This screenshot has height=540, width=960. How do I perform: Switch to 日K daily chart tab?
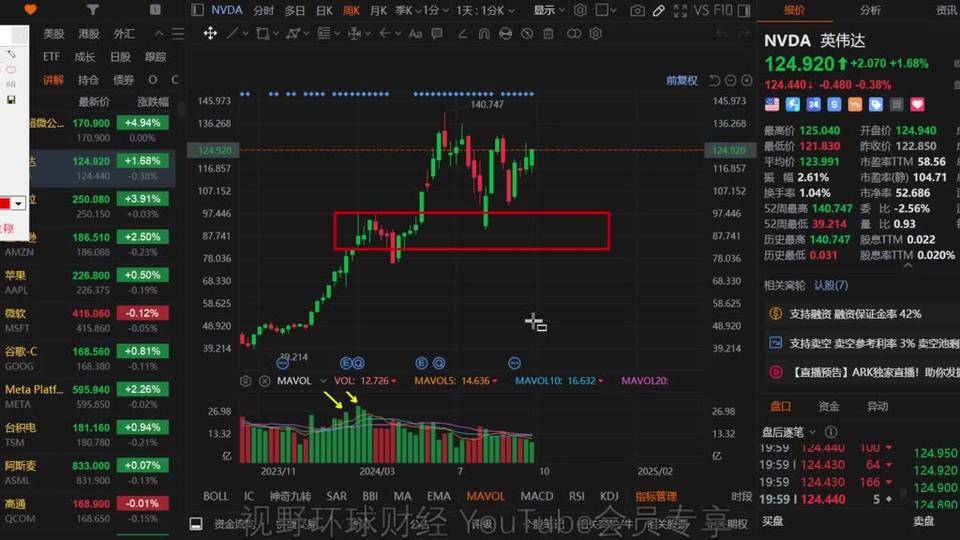point(324,10)
